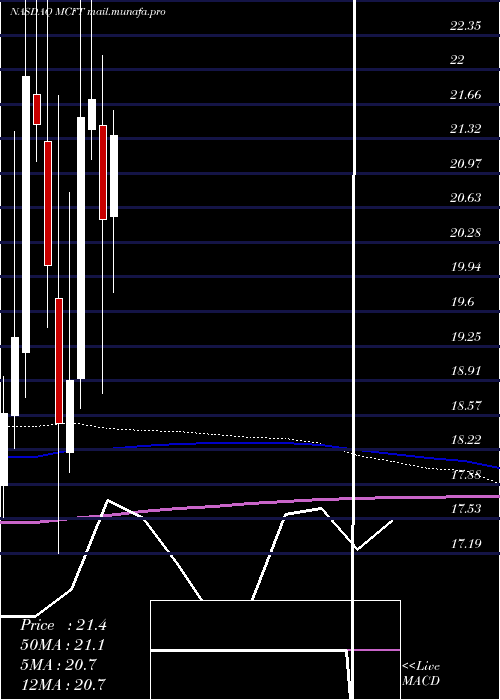The height and width of the screenshot is (700, 500).
Task: Click the 5MA : 20.7 readout
Action: pyautogui.click(x=58, y=665)
